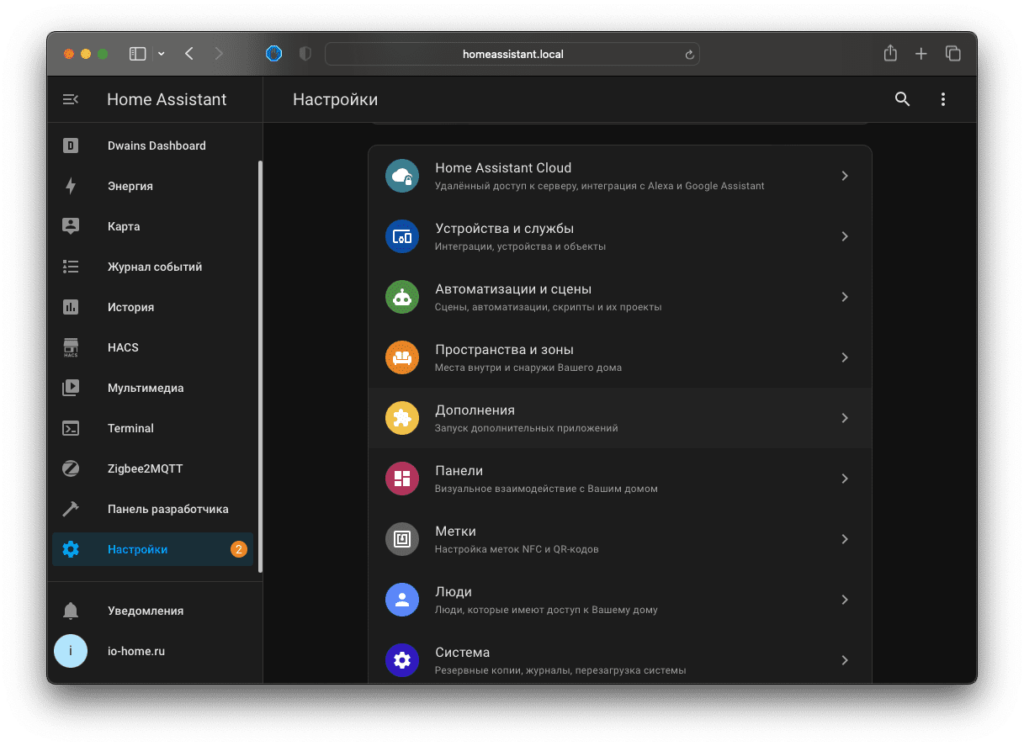Expand Пространства и зоны row chevron
Screen dimensions: 1024x746
pos(844,357)
